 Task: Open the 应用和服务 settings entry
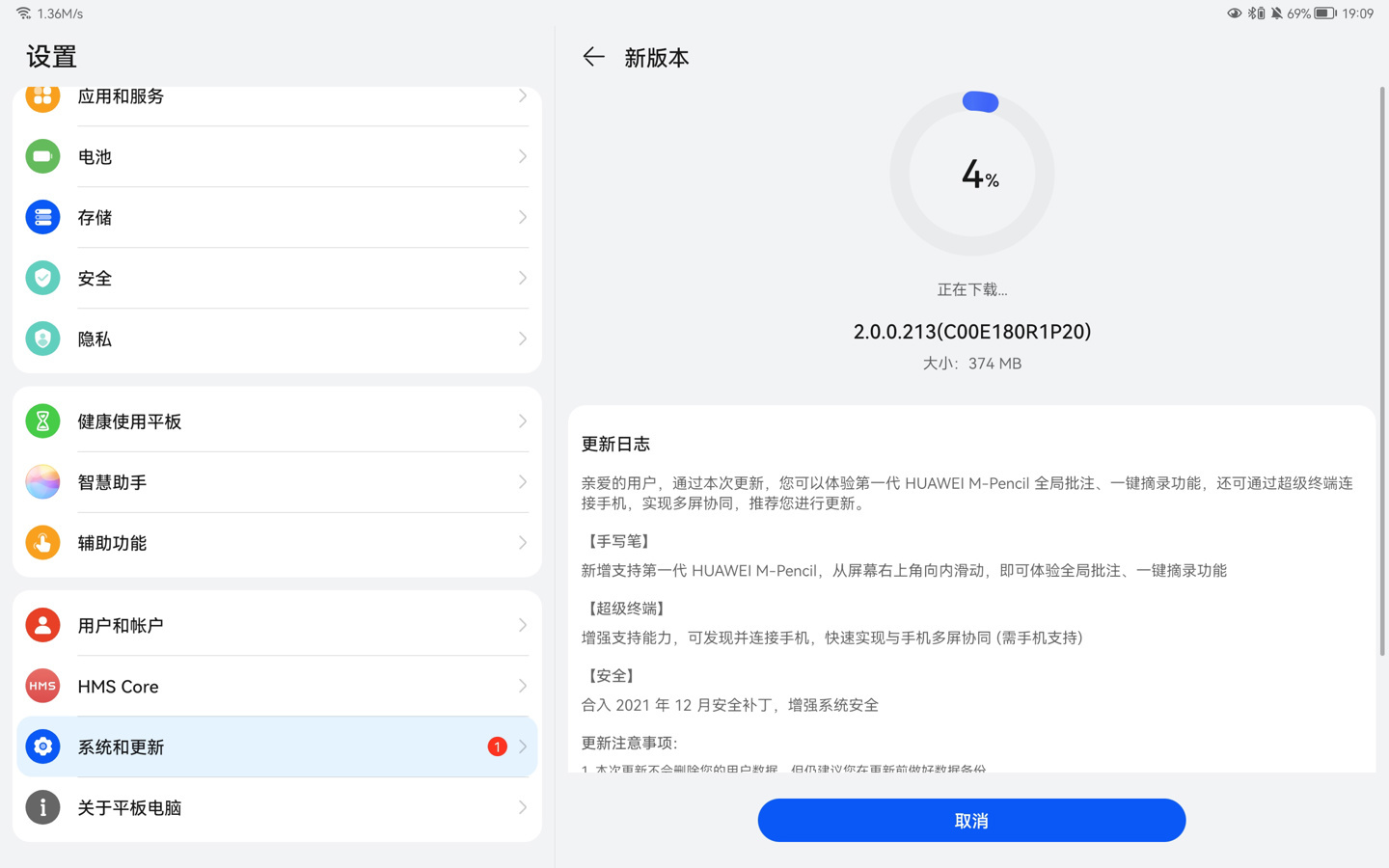tap(277, 106)
